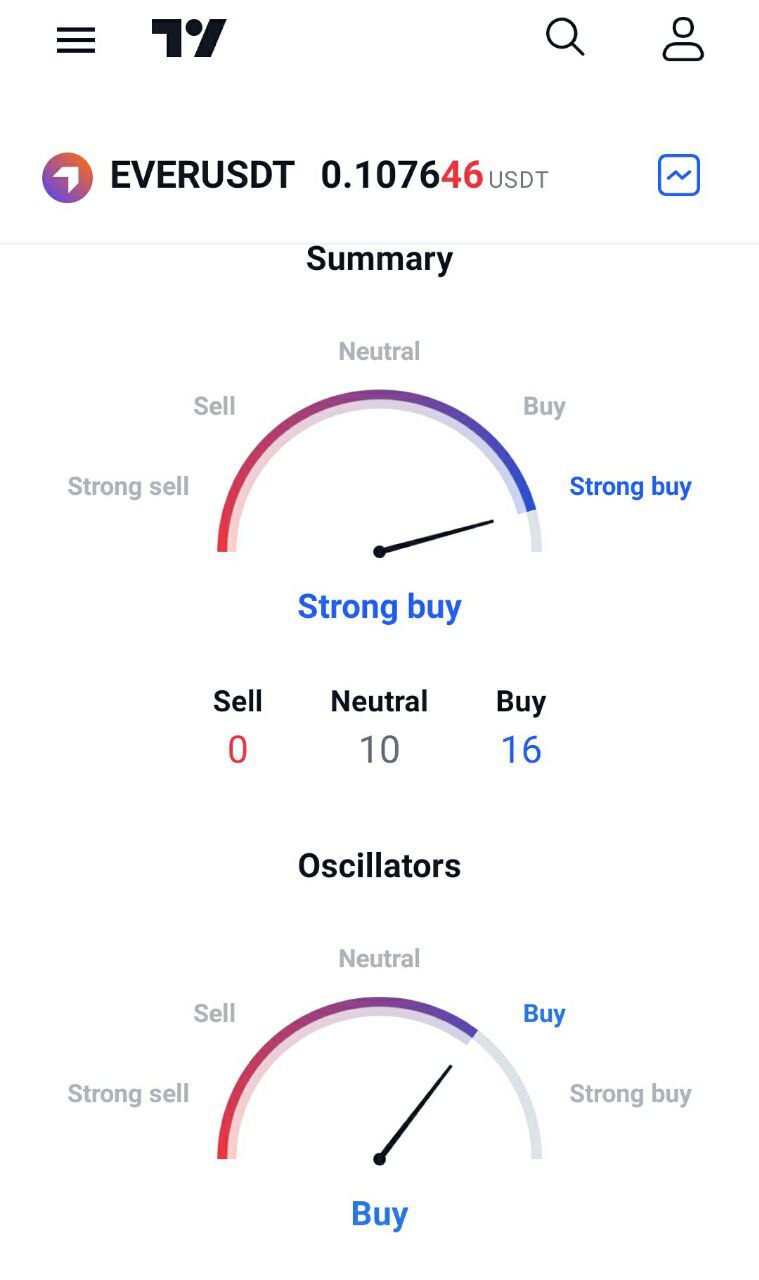Click the Summary Neutral count 10

pos(379,750)
